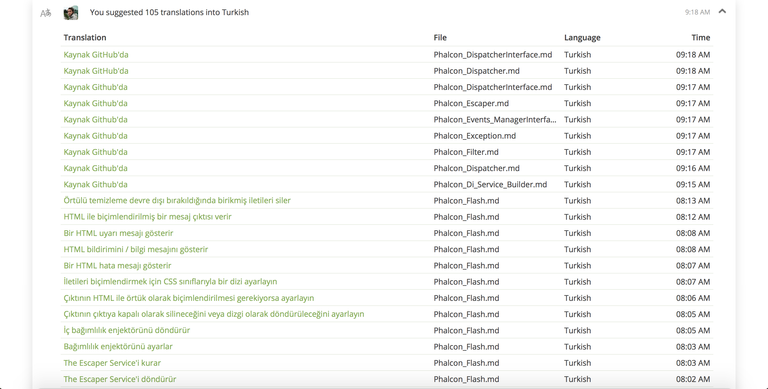The width and height of the screenshot is (768, 389).
Task: Open 'HTML bildirimini / bilgi mesajını gösterir'
Action: pyautogui.click(x=136, y=249)
